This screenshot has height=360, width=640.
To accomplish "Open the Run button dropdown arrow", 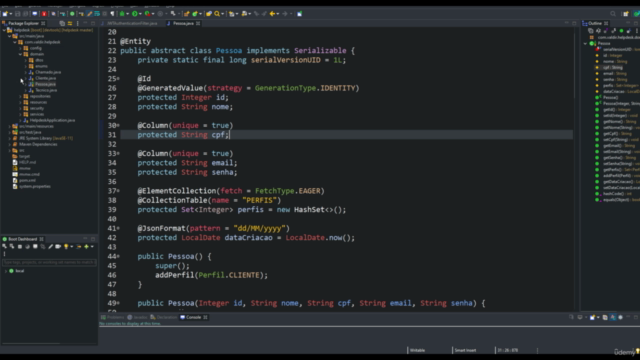I will click(140, 14).
